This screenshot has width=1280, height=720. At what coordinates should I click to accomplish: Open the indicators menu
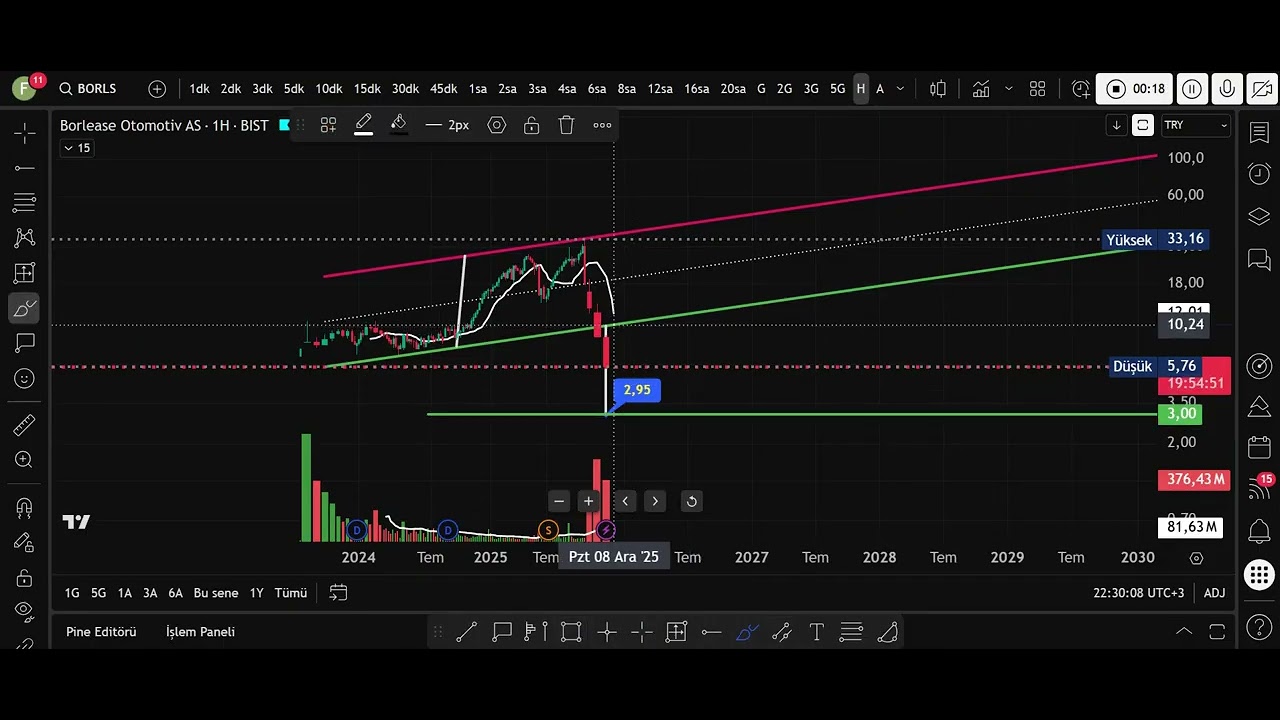point(981,89)
